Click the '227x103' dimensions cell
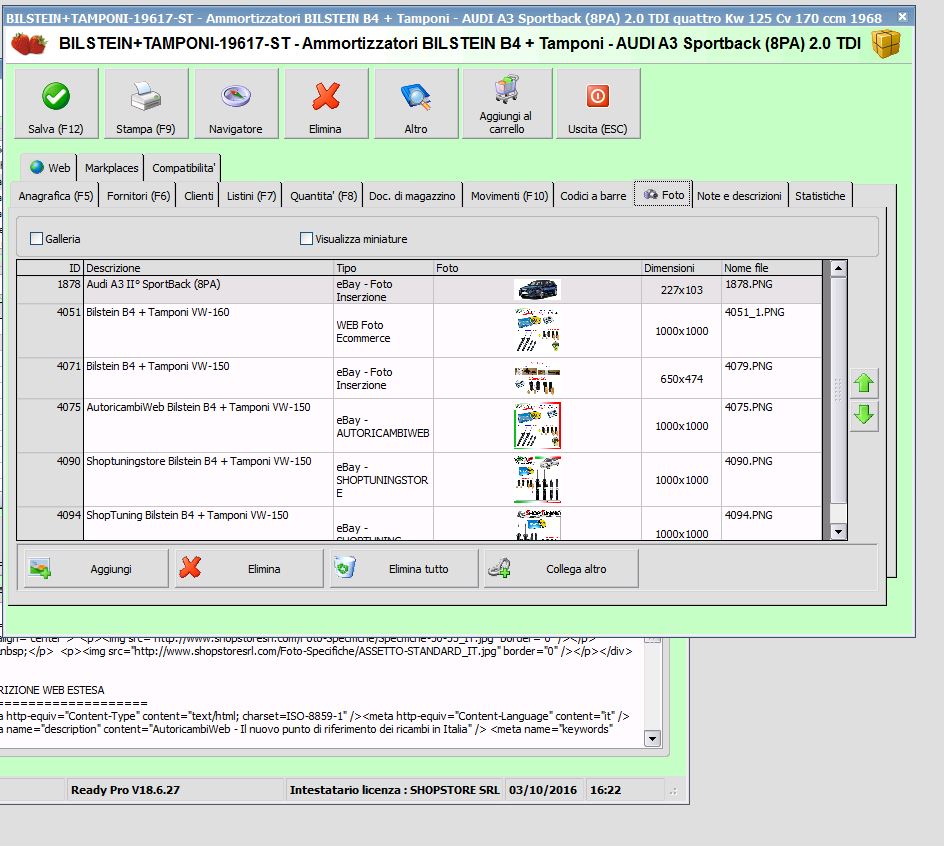944x846 pixels. click(x=682, y=290)
